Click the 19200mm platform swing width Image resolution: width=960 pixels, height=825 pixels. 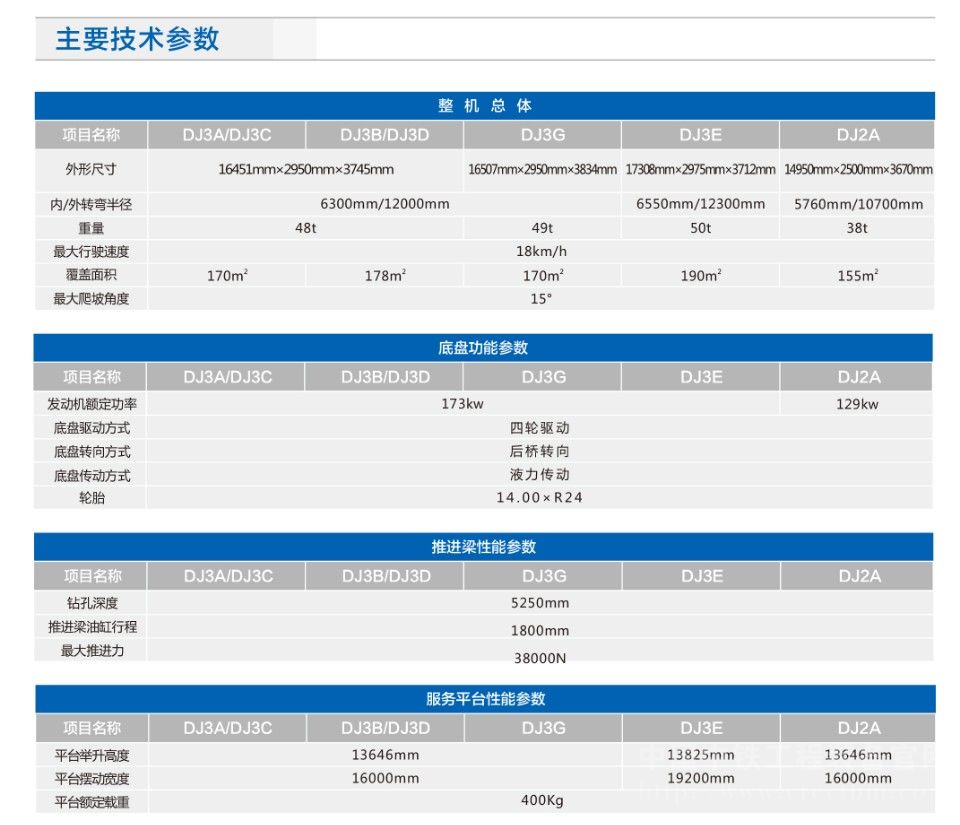pos(700,778)
